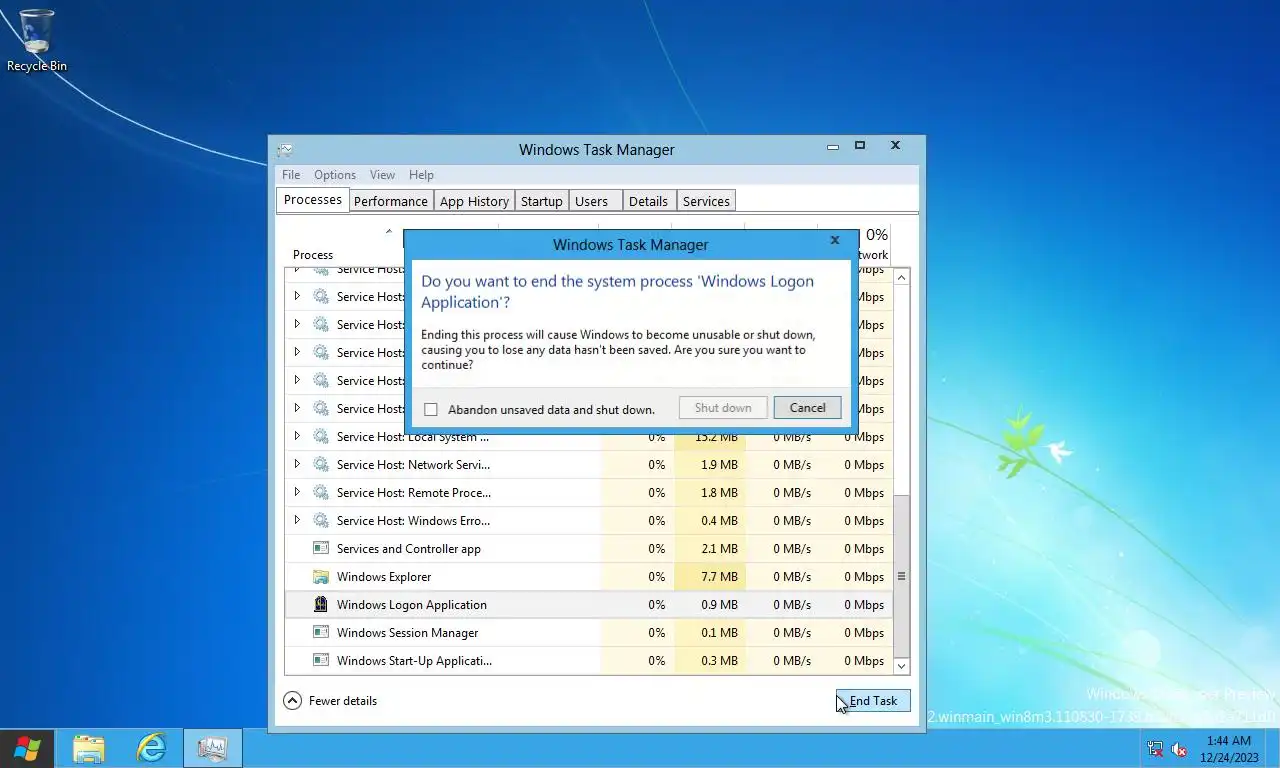Click End Task button
The image size is (1280, 768).
[873, 701]
